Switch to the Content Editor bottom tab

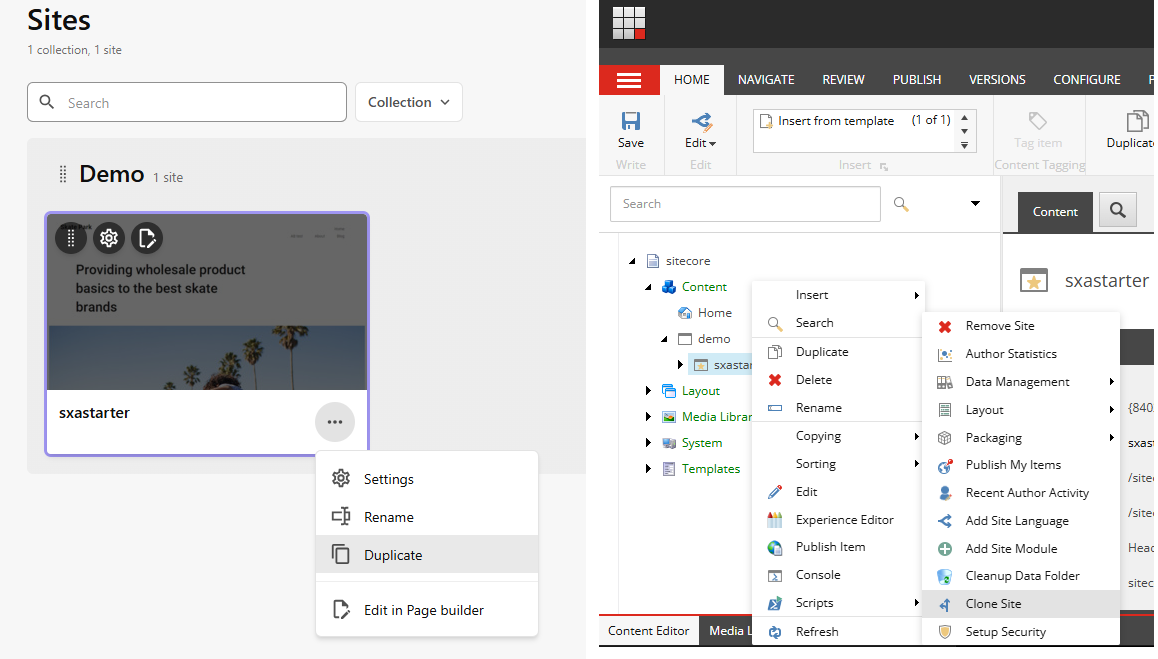(x=648, y=631)
